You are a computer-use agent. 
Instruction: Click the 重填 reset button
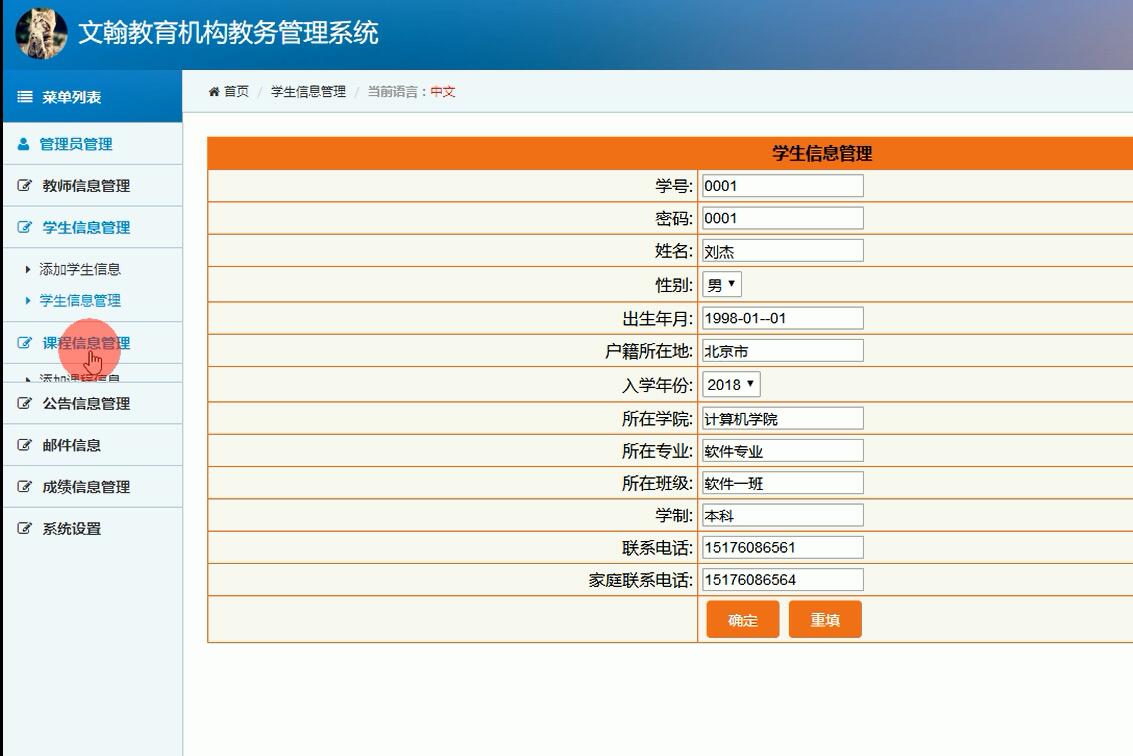pyautogui.click(x=825, y=619)
